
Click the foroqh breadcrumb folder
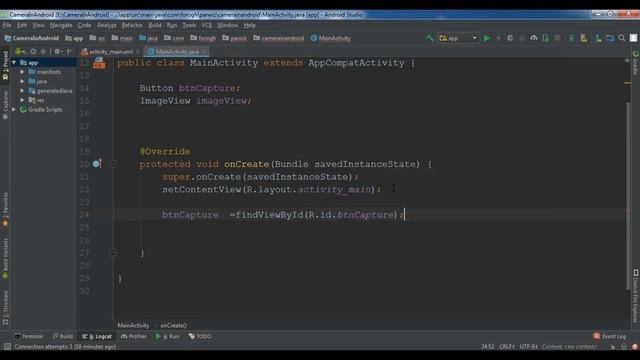tap(203, 38)
